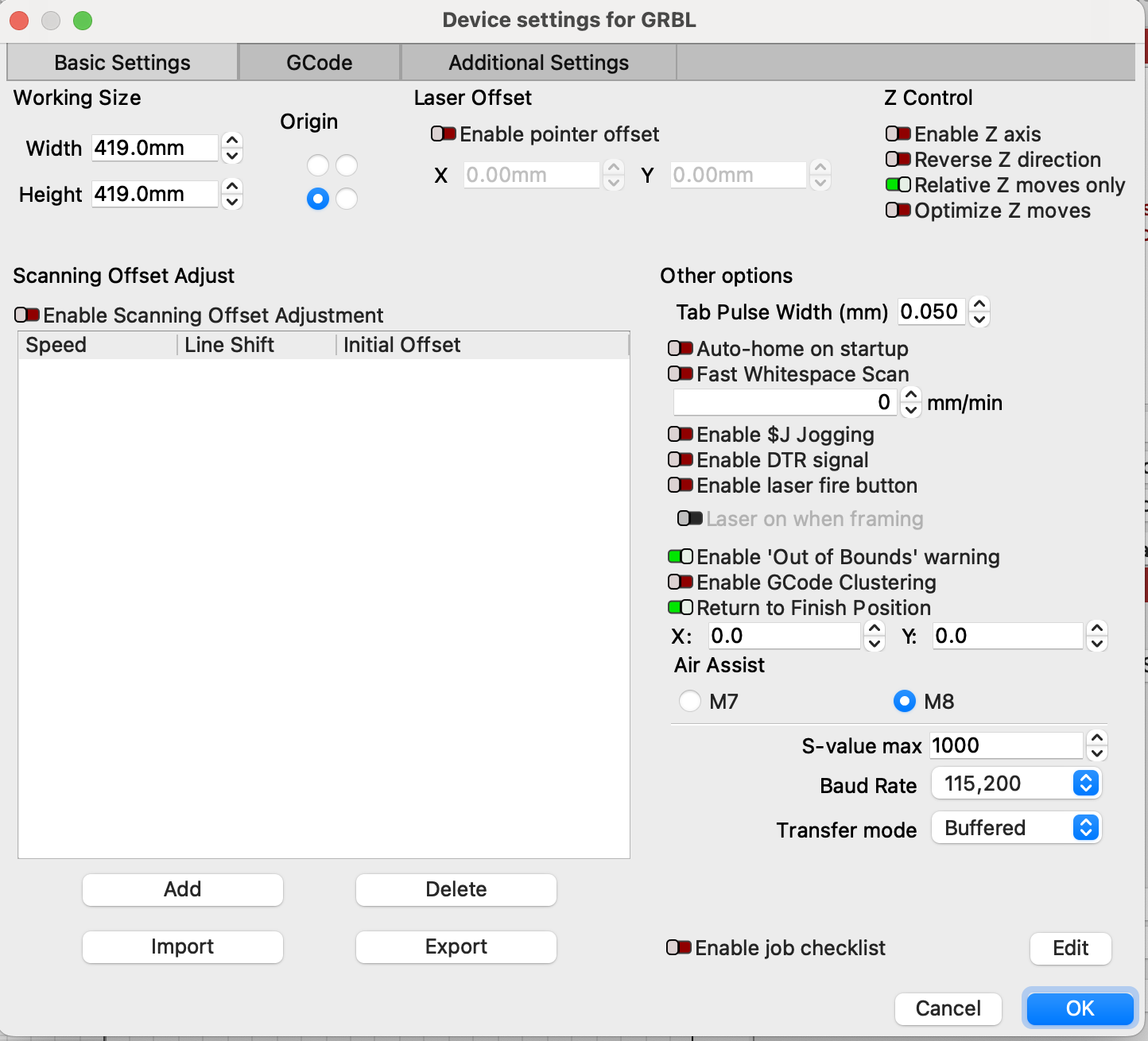The image size is (1148, 1041).
Task: Toggle Return to Finish Position
Action: (x=681, y=608)
